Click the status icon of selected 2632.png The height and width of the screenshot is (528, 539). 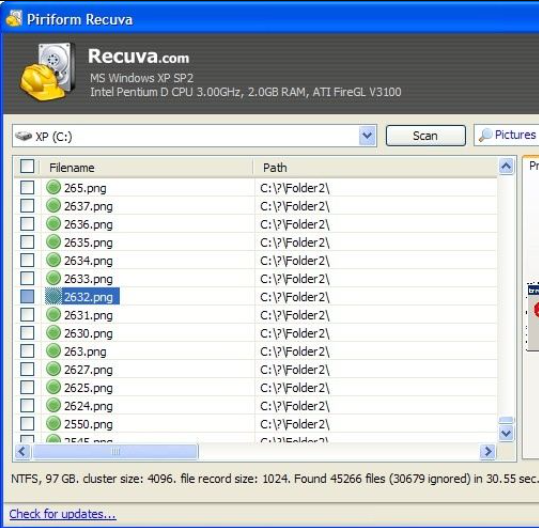[x=53, y=296]
